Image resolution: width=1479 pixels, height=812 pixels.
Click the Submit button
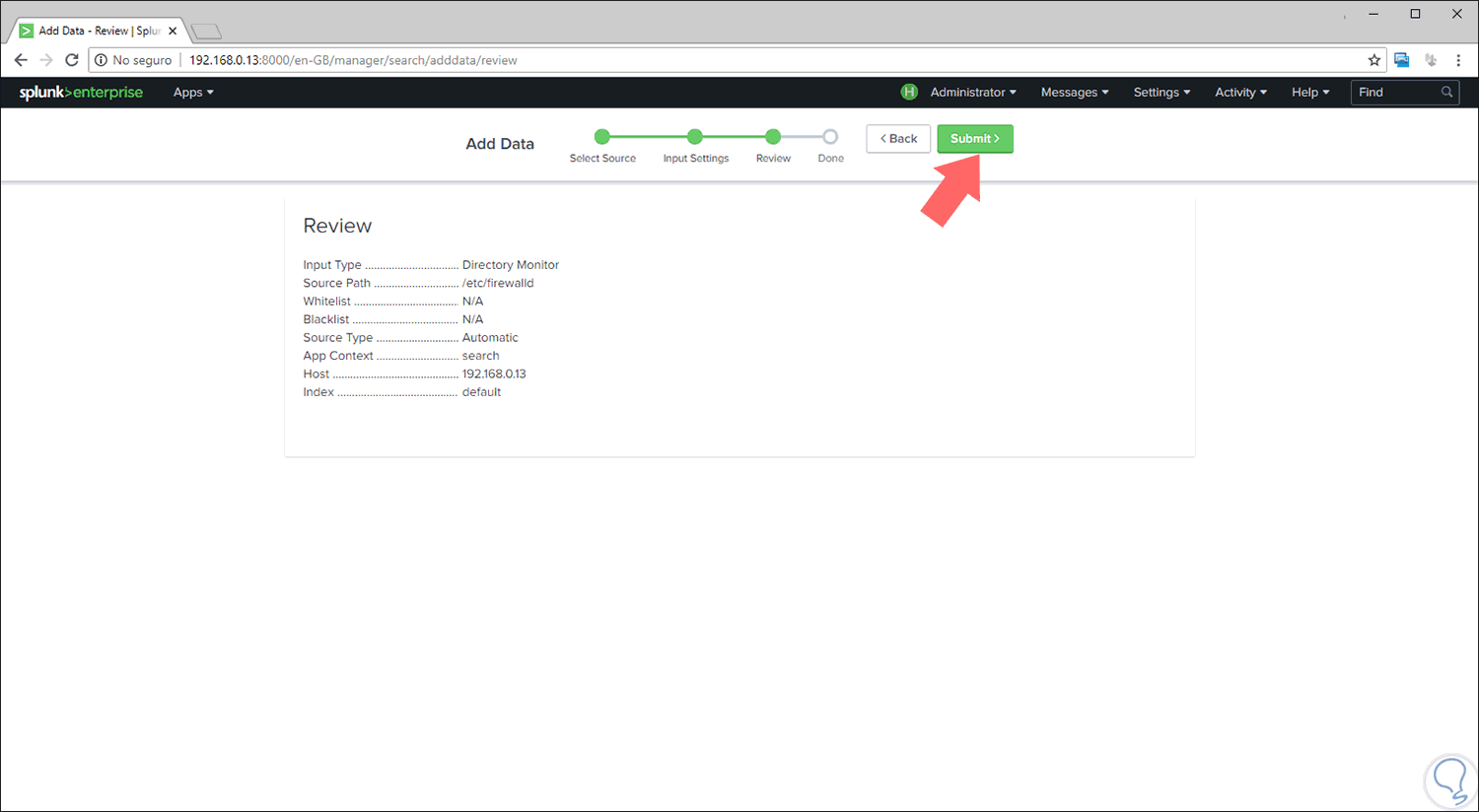point(974,138)
